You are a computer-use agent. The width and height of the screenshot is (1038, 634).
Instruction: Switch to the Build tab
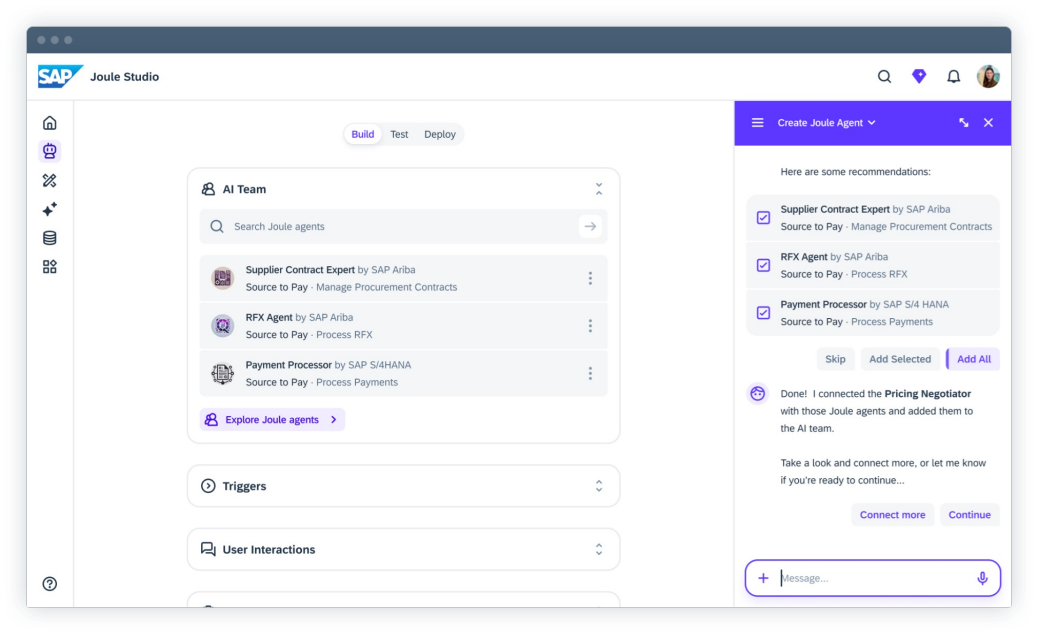click(x=363, y=134)
